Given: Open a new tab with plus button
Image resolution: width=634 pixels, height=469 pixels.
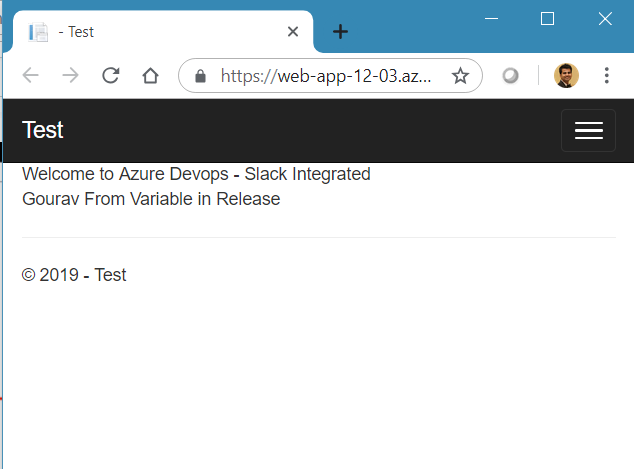Looking at the screenshot, I should point(340,32).
